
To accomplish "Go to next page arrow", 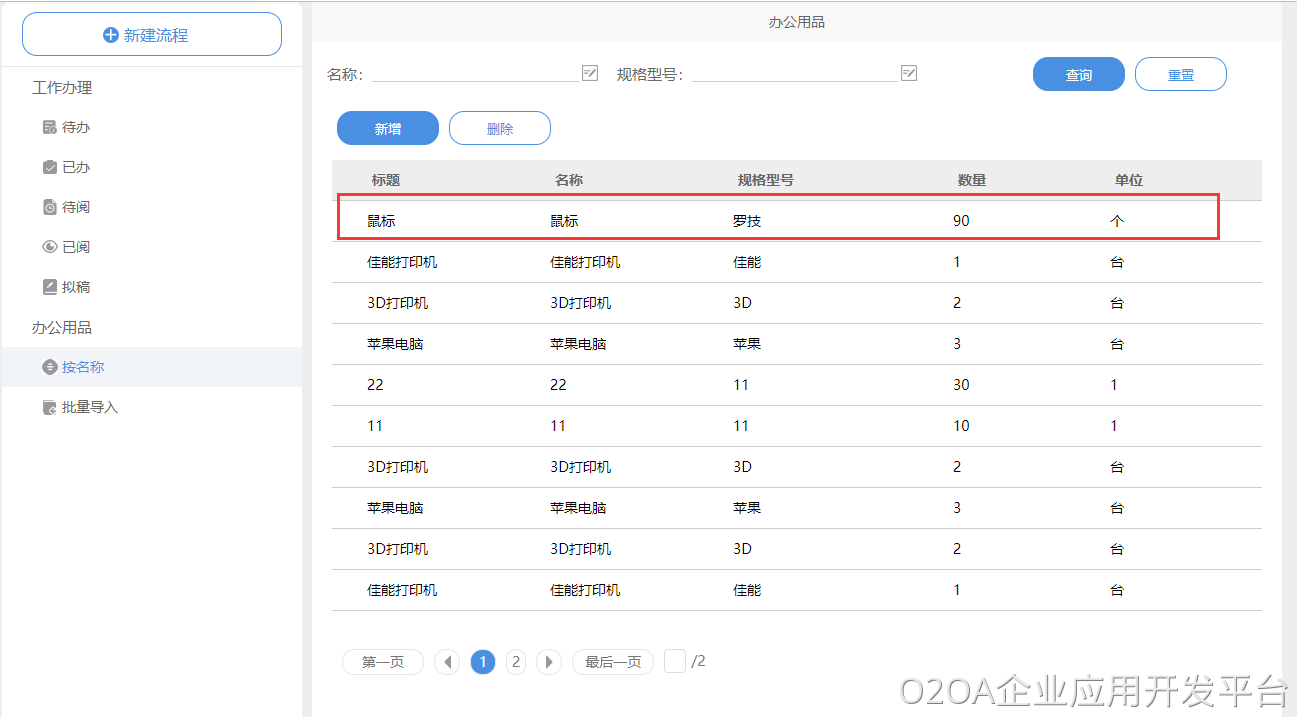I will [549, 662].
